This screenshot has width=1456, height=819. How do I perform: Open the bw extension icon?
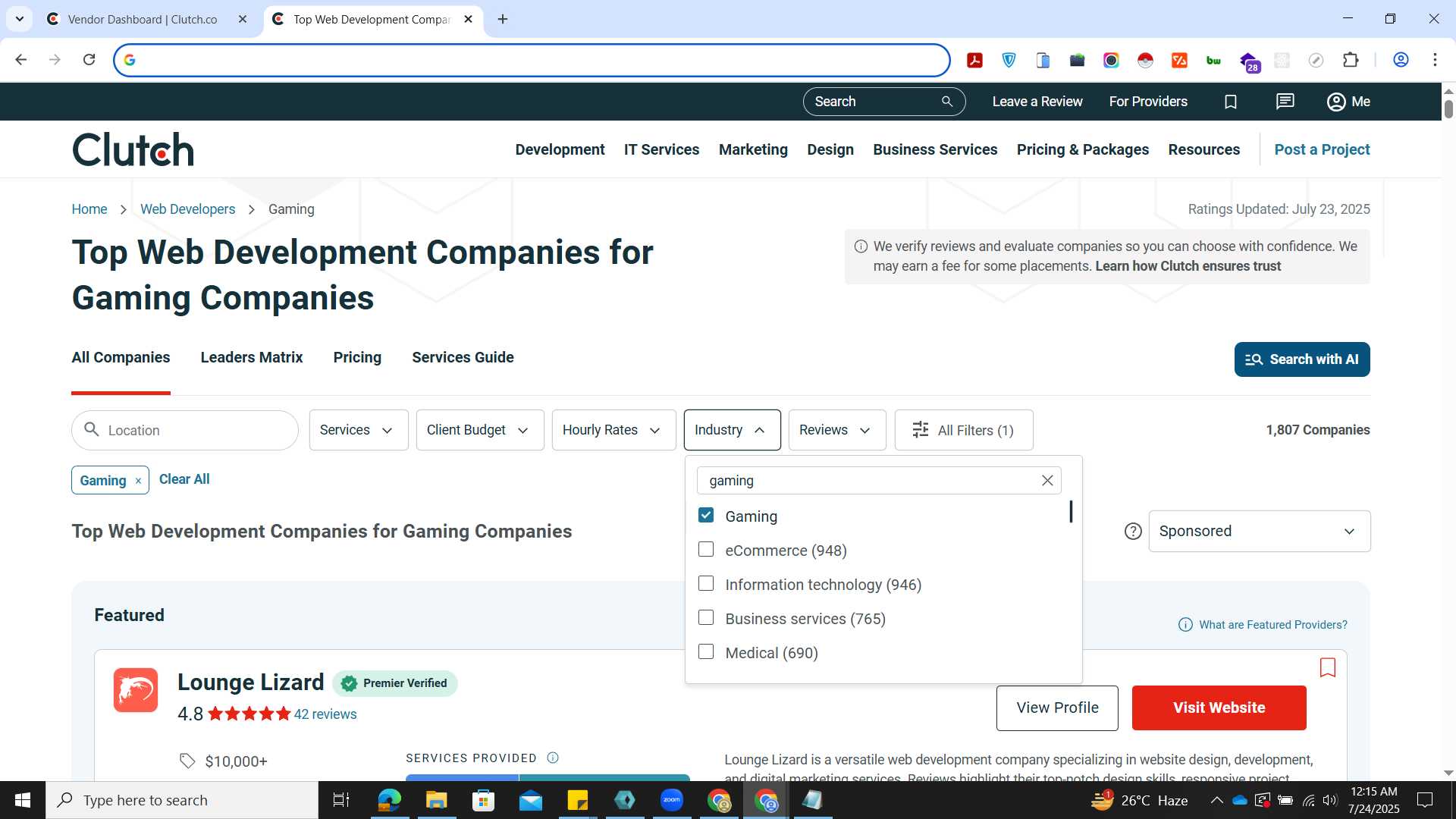pos(1213,60)
